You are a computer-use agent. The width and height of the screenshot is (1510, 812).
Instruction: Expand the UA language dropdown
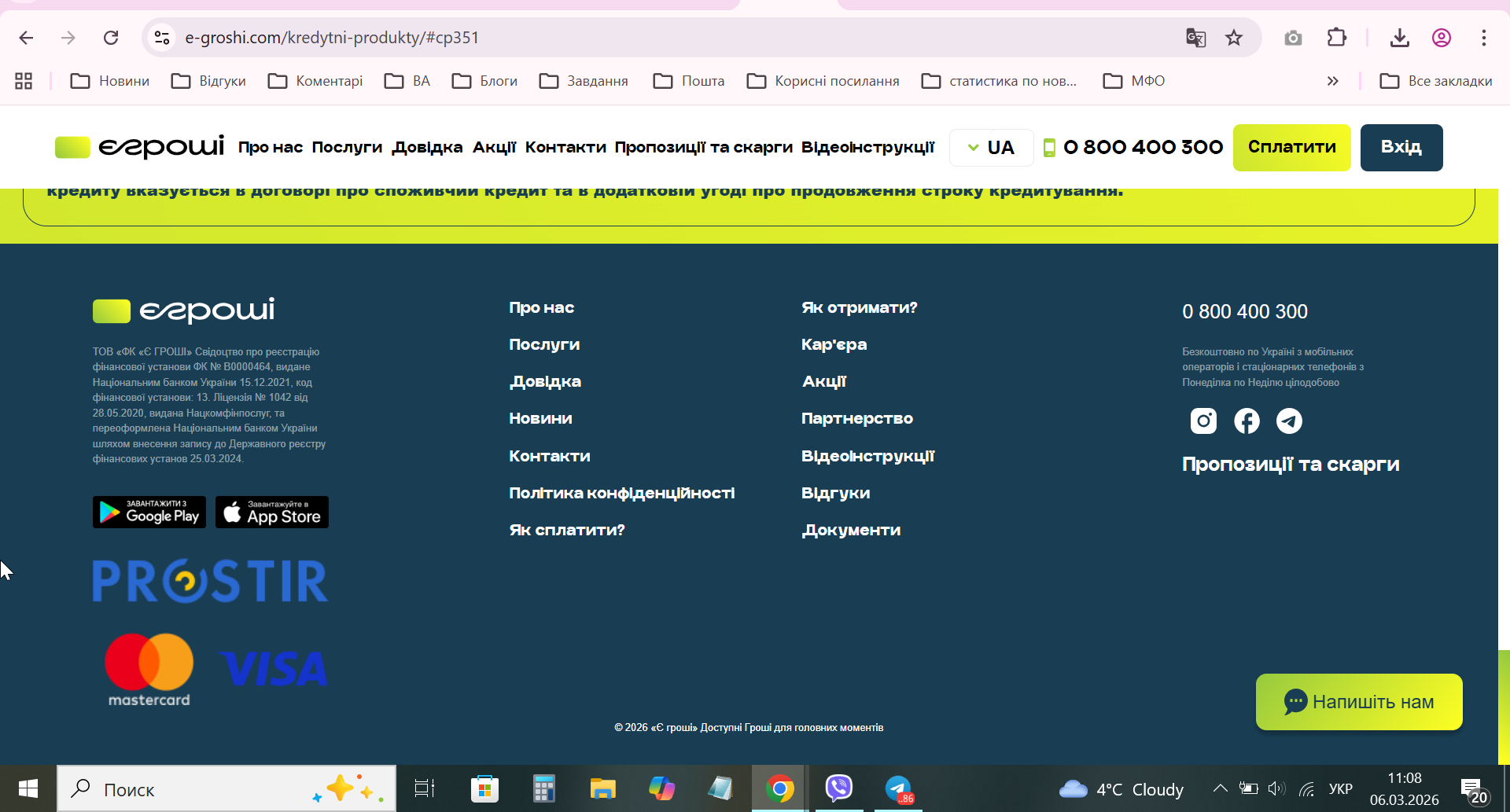point(991,148)
